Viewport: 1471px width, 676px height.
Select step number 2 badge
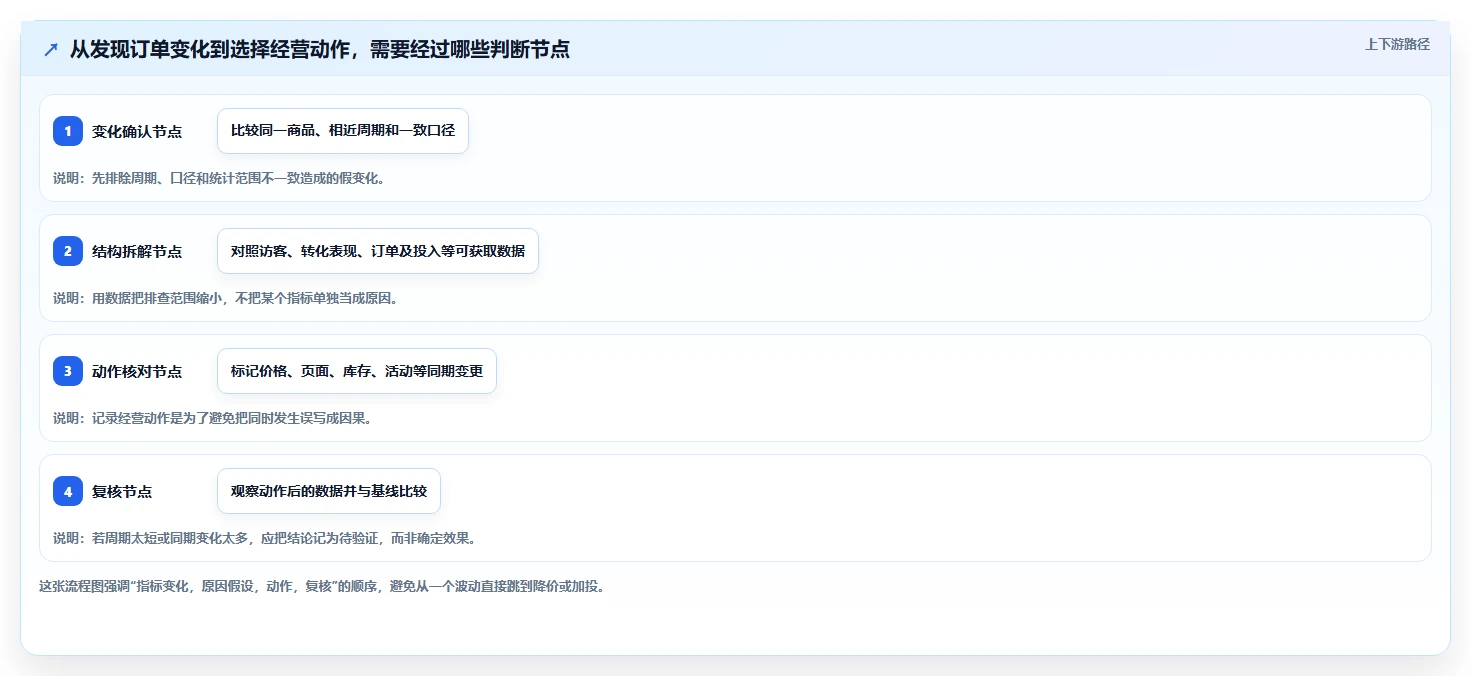point(68,251)
